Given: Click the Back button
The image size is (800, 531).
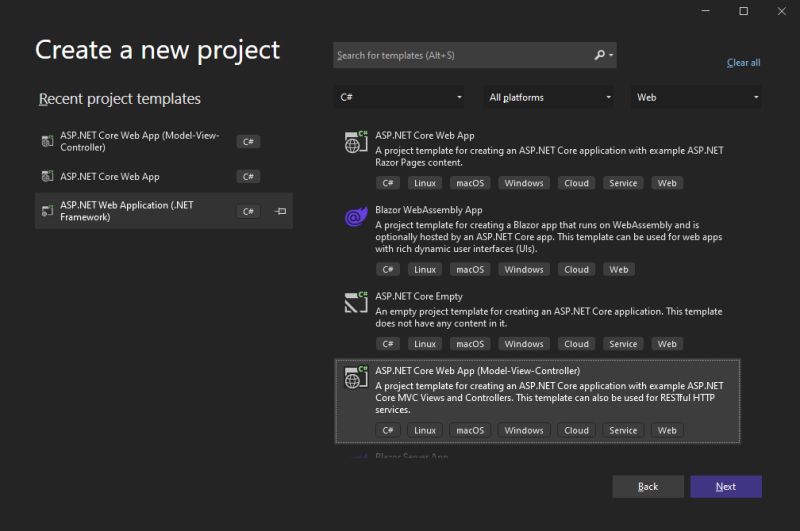Looking at the screenshot, I should point(648,487).
